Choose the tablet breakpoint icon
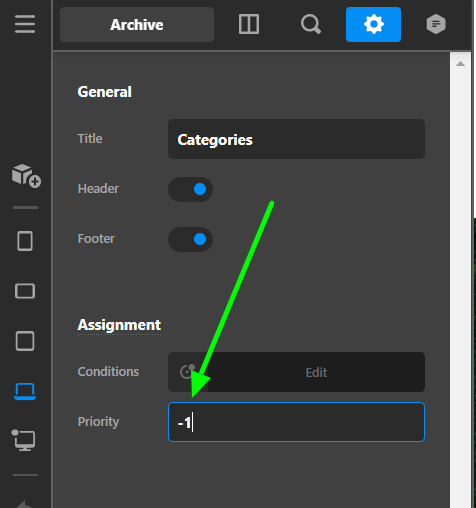The image size is (476, 508). (25, 341)
